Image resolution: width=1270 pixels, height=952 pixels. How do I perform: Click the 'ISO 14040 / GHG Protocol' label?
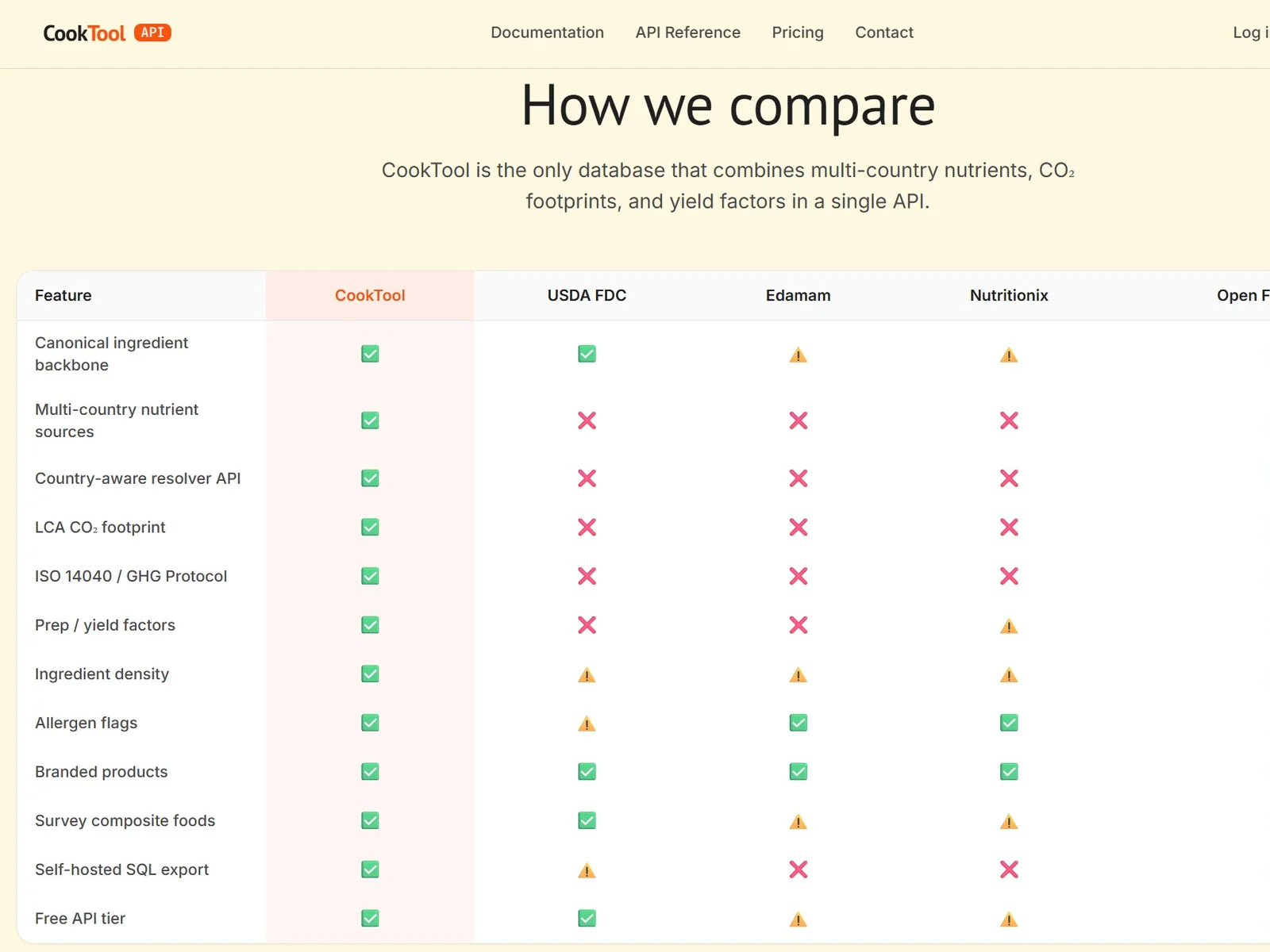pos(131,576)
